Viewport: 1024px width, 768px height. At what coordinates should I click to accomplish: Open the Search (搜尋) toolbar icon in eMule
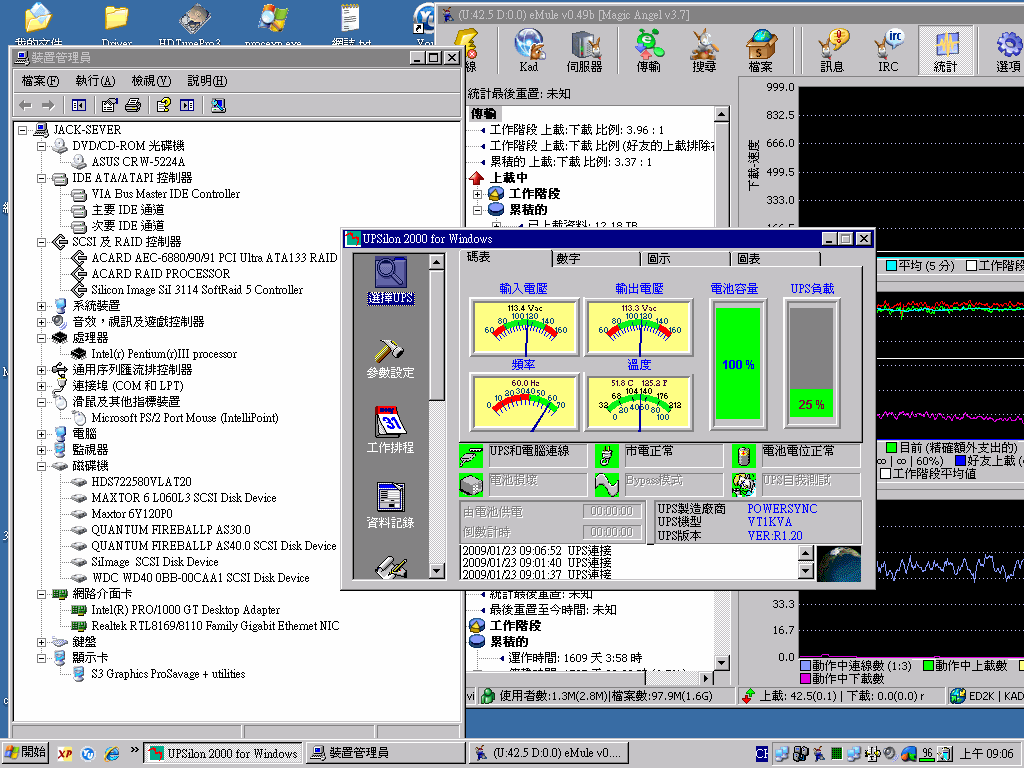click(704, 50)
